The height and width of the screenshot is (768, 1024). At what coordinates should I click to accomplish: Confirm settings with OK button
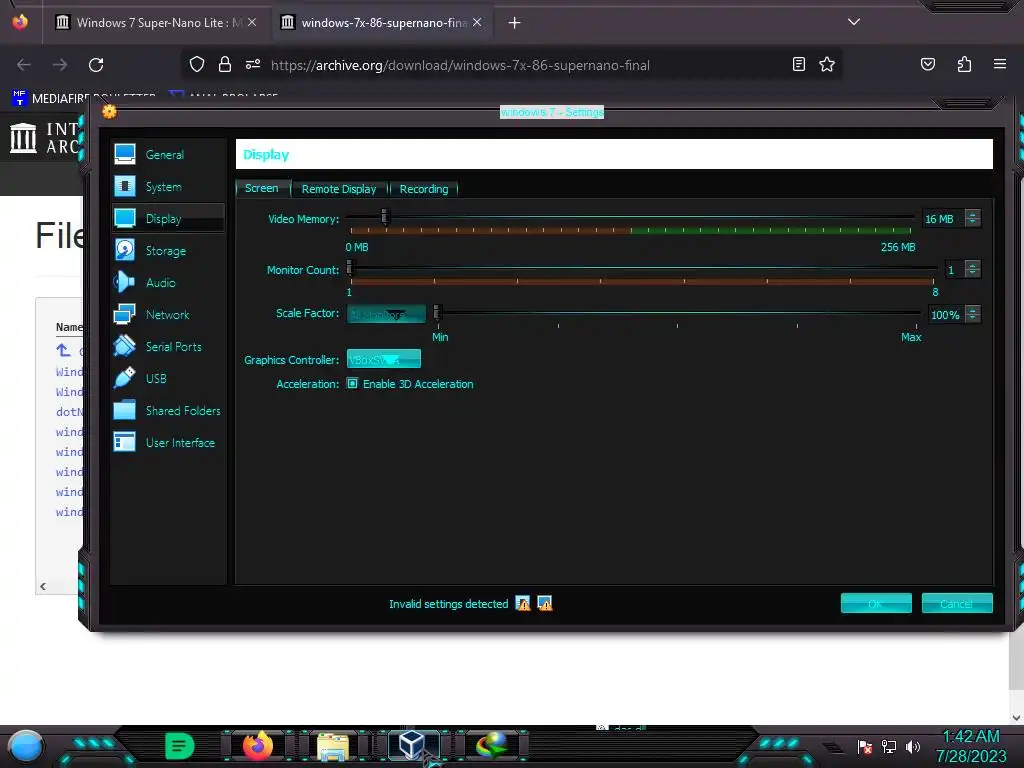coord(876,603)
